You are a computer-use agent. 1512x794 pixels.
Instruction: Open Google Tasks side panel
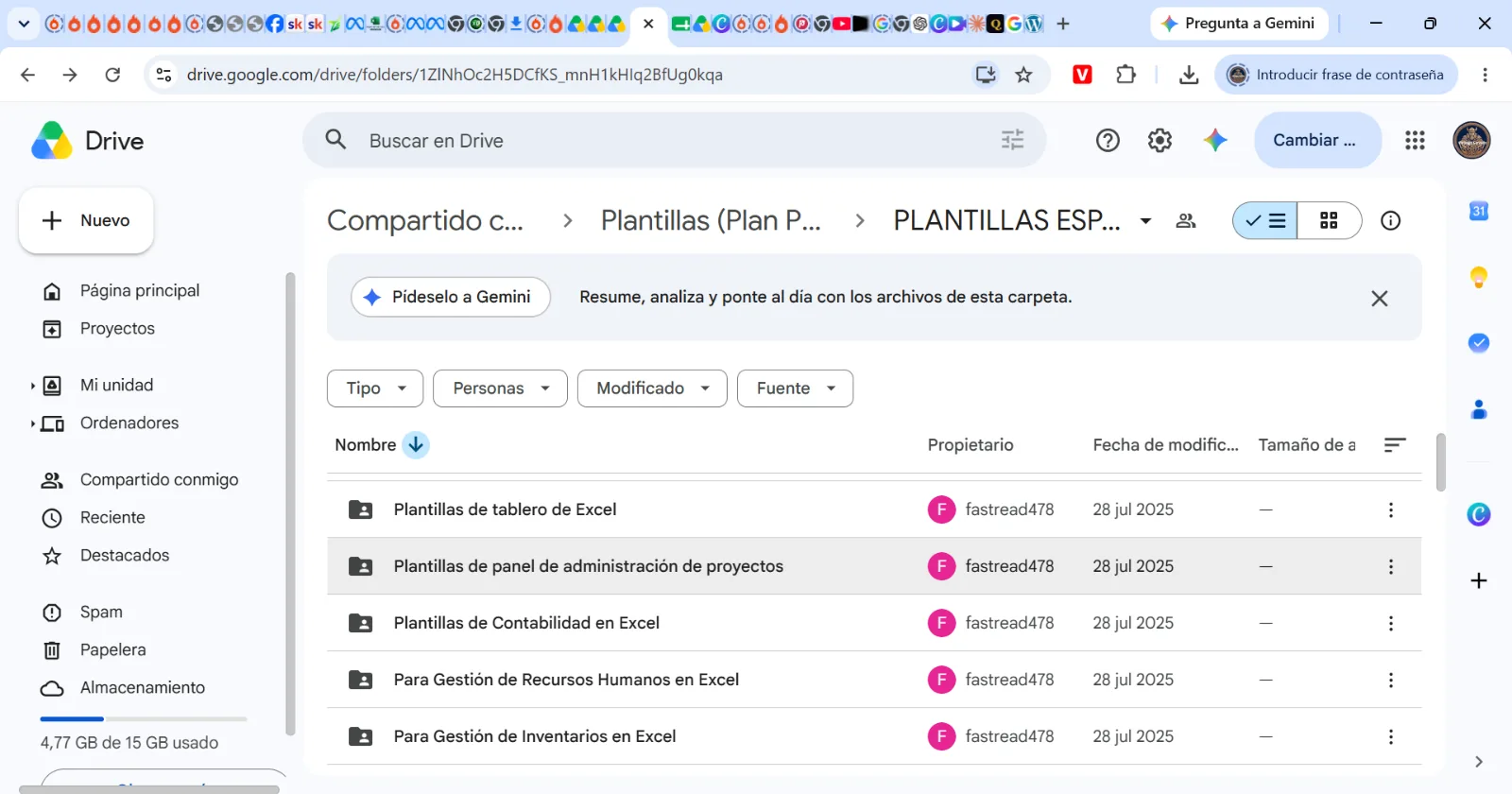pos(1479,342)
